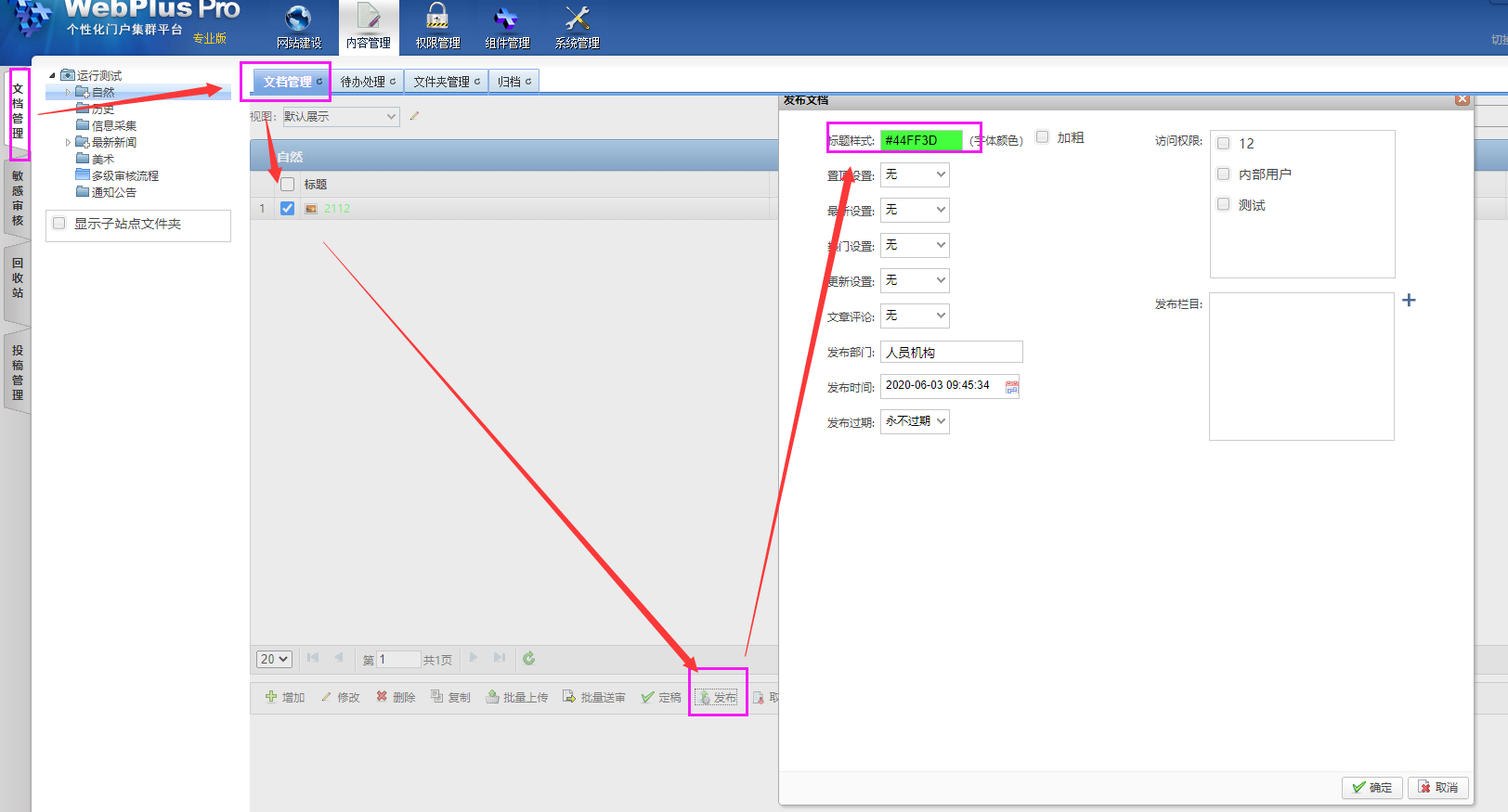The height and width of the screenshot is (812, 1508).
Task: Open the page size dropdown showing 20
Action: (274, 659)
